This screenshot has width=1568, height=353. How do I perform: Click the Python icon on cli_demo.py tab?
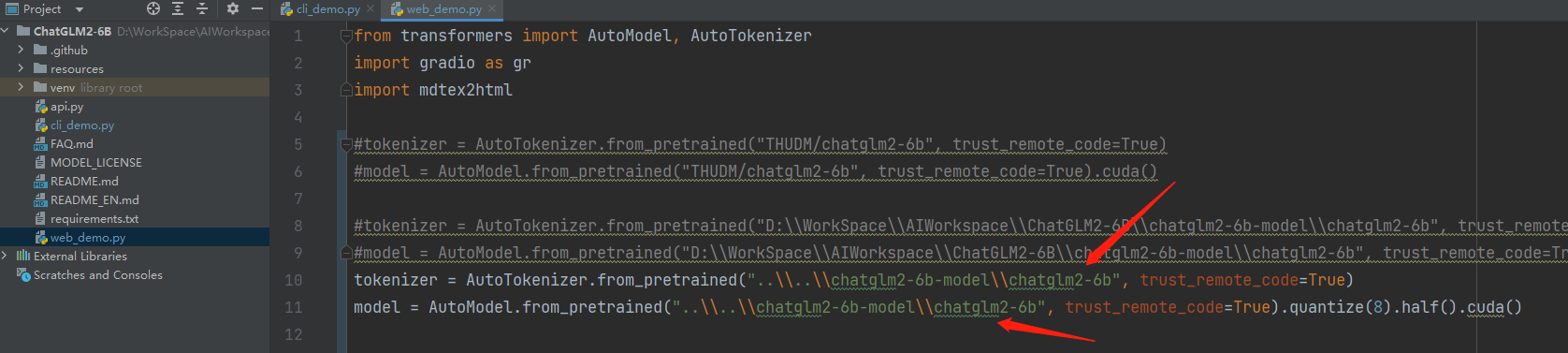287,9
